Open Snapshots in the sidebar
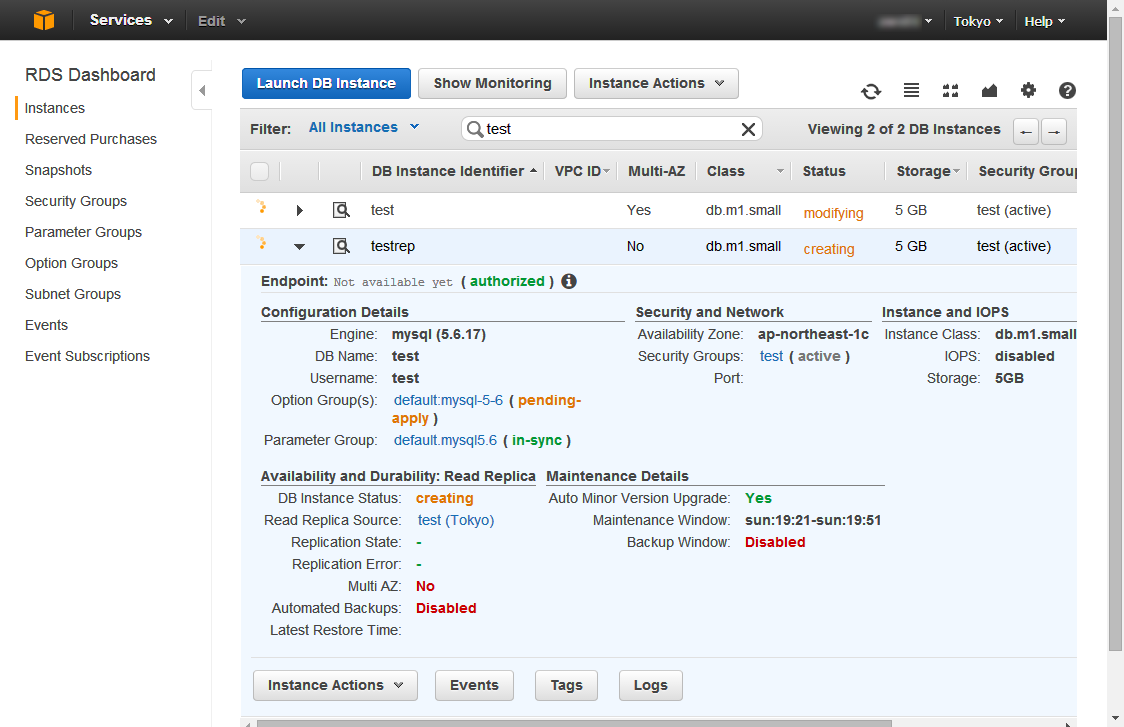Image resolution: width=1124 pixels, height=727 pixels. pos(58,170)
